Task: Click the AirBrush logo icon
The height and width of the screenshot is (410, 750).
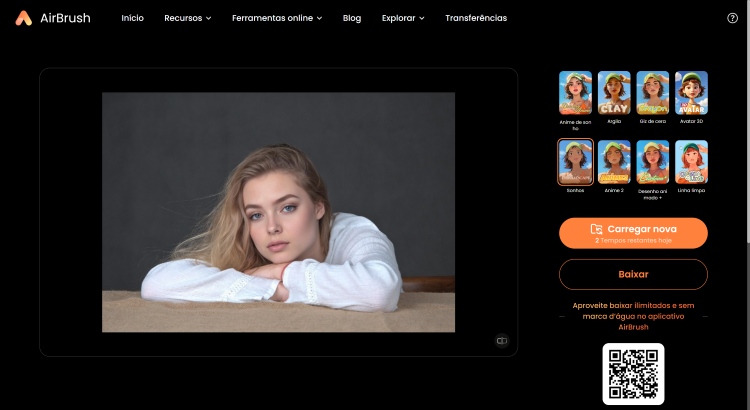Action: [x=23, y=18]
